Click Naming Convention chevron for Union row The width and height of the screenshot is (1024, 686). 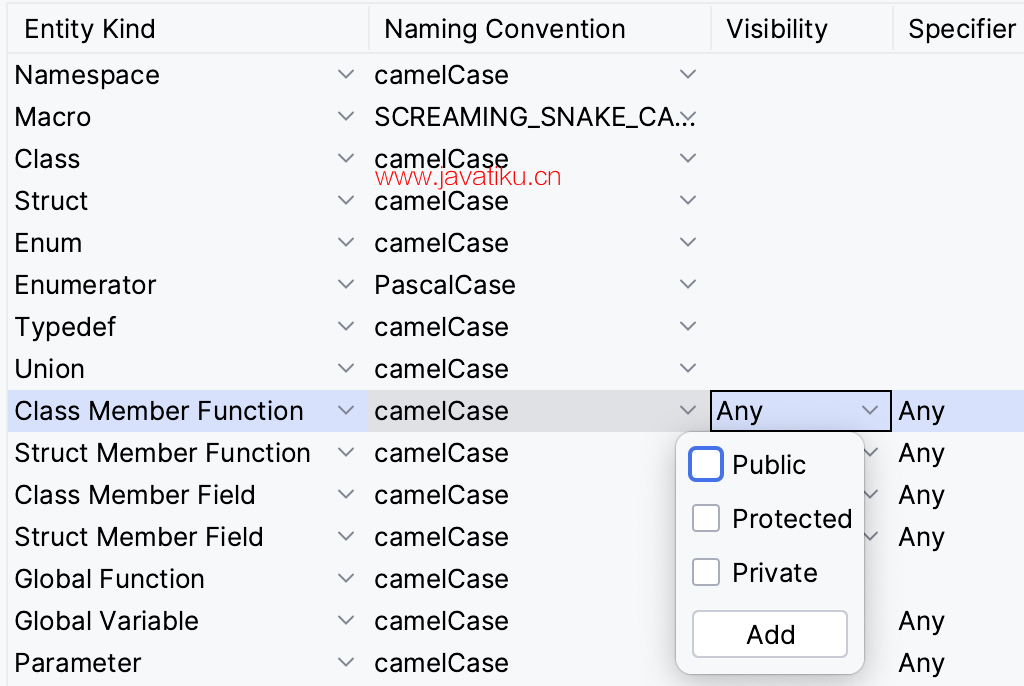pyautogui.click(x=687, y=369)
